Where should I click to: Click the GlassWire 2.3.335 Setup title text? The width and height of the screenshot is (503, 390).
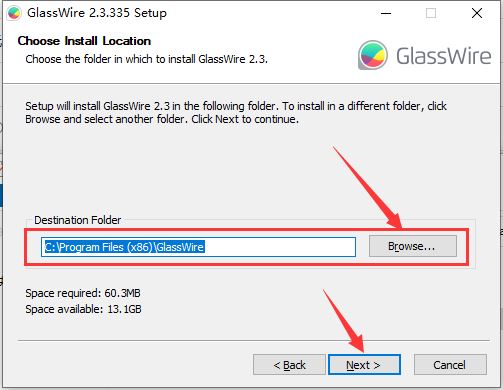[97, 13]
